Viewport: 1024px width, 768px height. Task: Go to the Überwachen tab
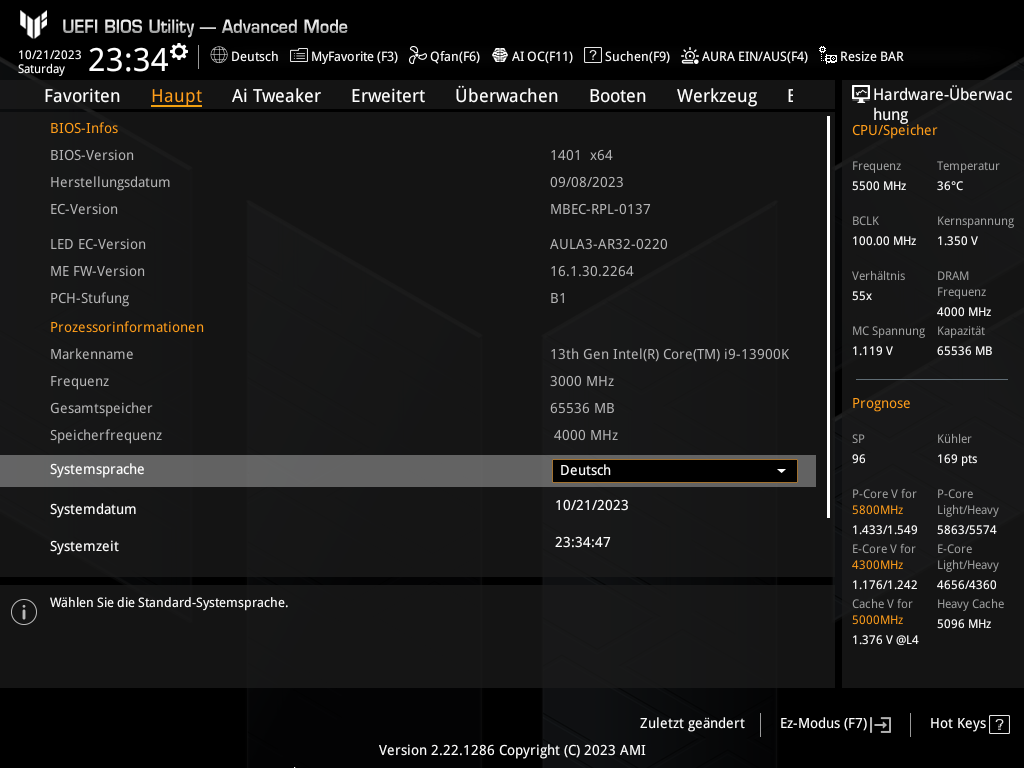[506, 96]
